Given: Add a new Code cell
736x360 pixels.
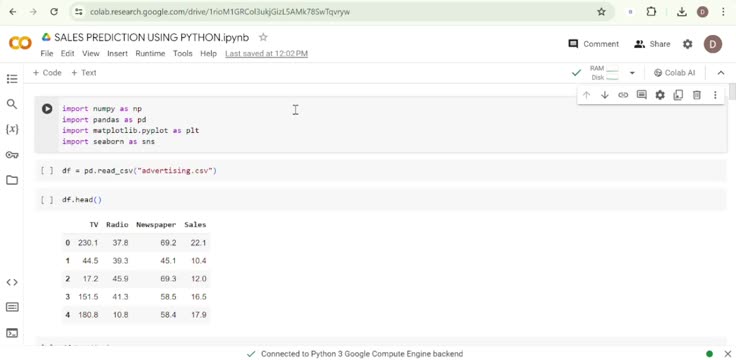Looking at the screenshot, I should click(x=47, y=73).
